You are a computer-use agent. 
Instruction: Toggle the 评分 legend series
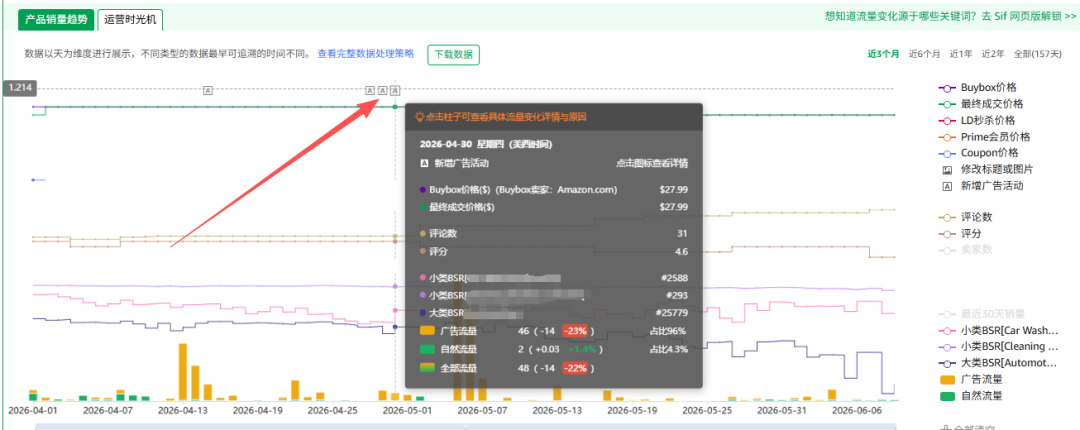(x=961, y=234)
